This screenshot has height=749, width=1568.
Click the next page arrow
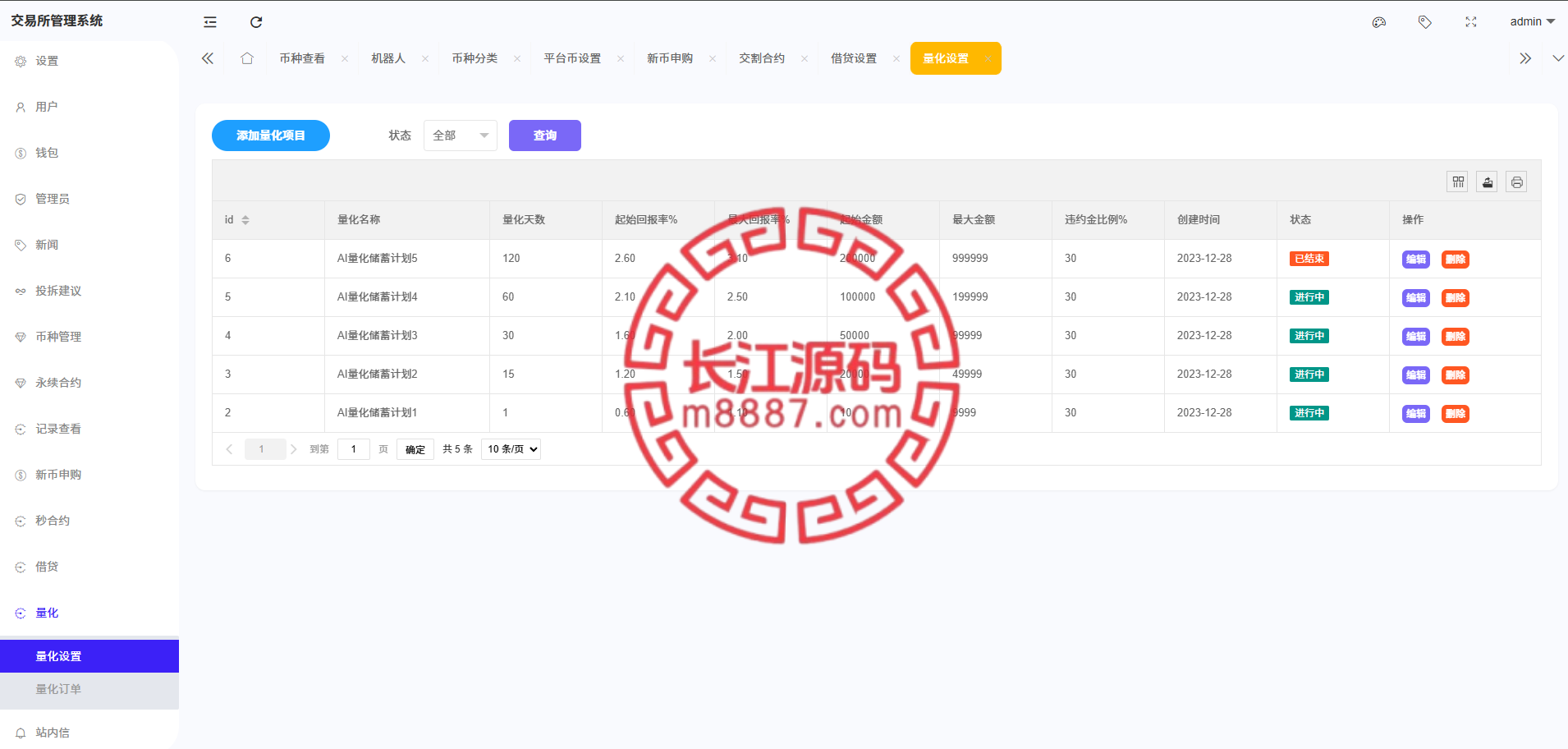click(293, 449)
